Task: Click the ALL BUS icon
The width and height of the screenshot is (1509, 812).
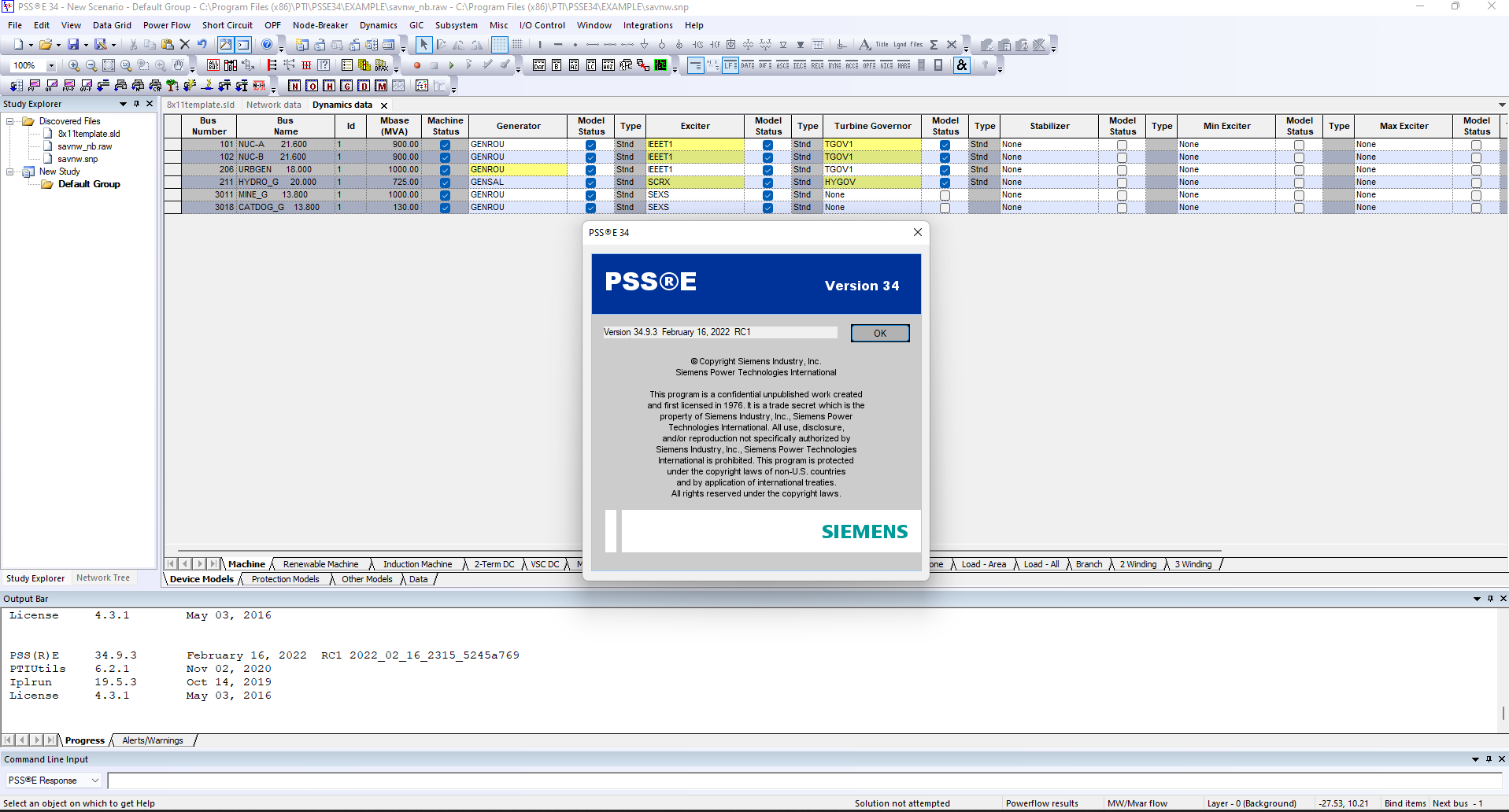Action: tap(213, 65)
